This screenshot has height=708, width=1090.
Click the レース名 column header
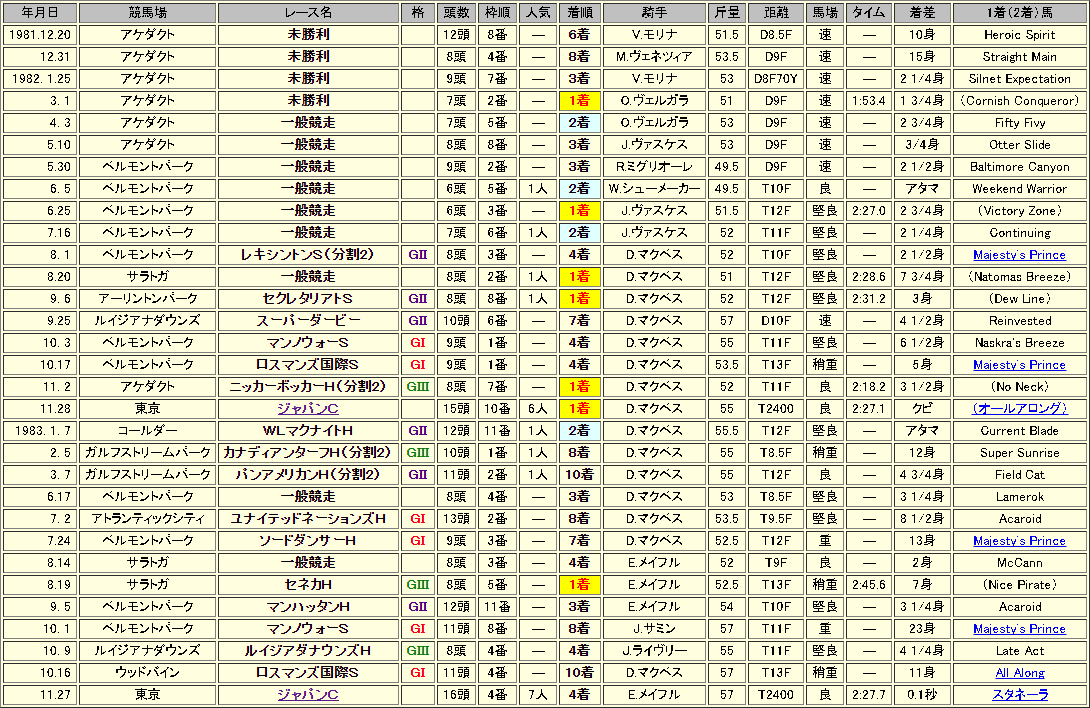pos(309,13)
